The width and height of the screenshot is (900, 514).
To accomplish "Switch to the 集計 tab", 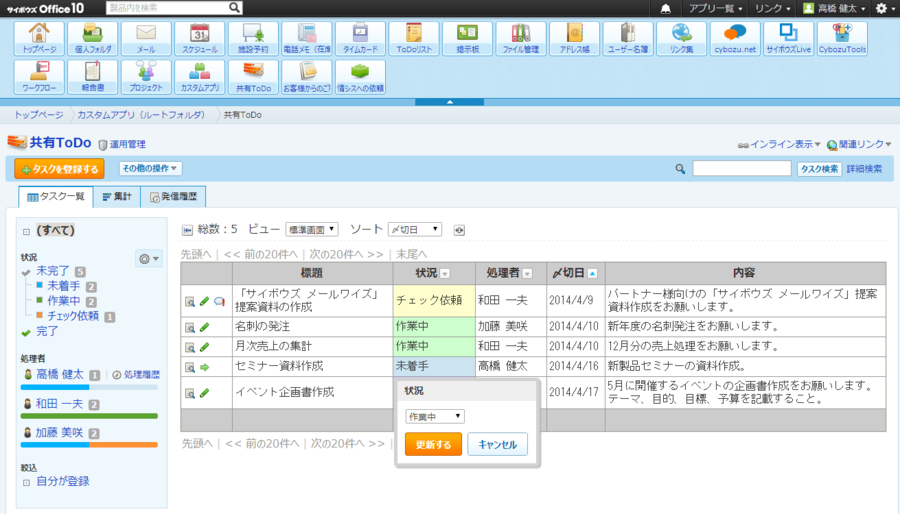I will pyautogui.click(x=117, y=197).
